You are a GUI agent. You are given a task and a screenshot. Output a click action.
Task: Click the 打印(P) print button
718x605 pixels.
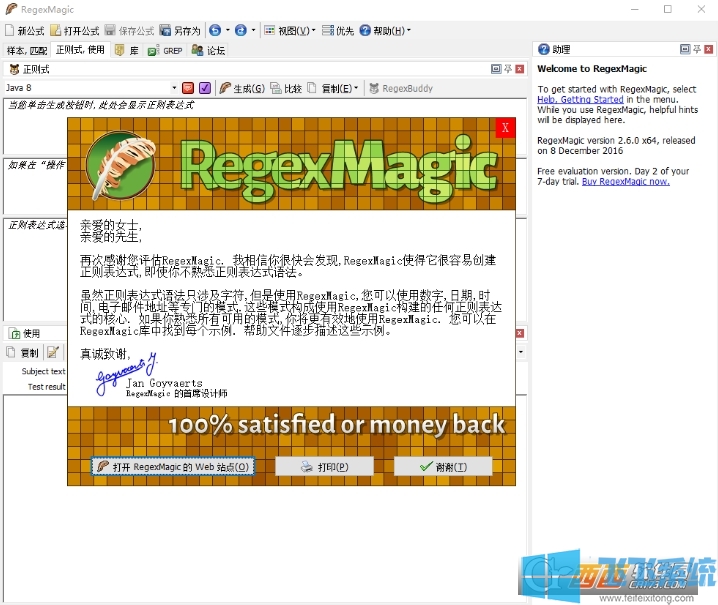324,467
